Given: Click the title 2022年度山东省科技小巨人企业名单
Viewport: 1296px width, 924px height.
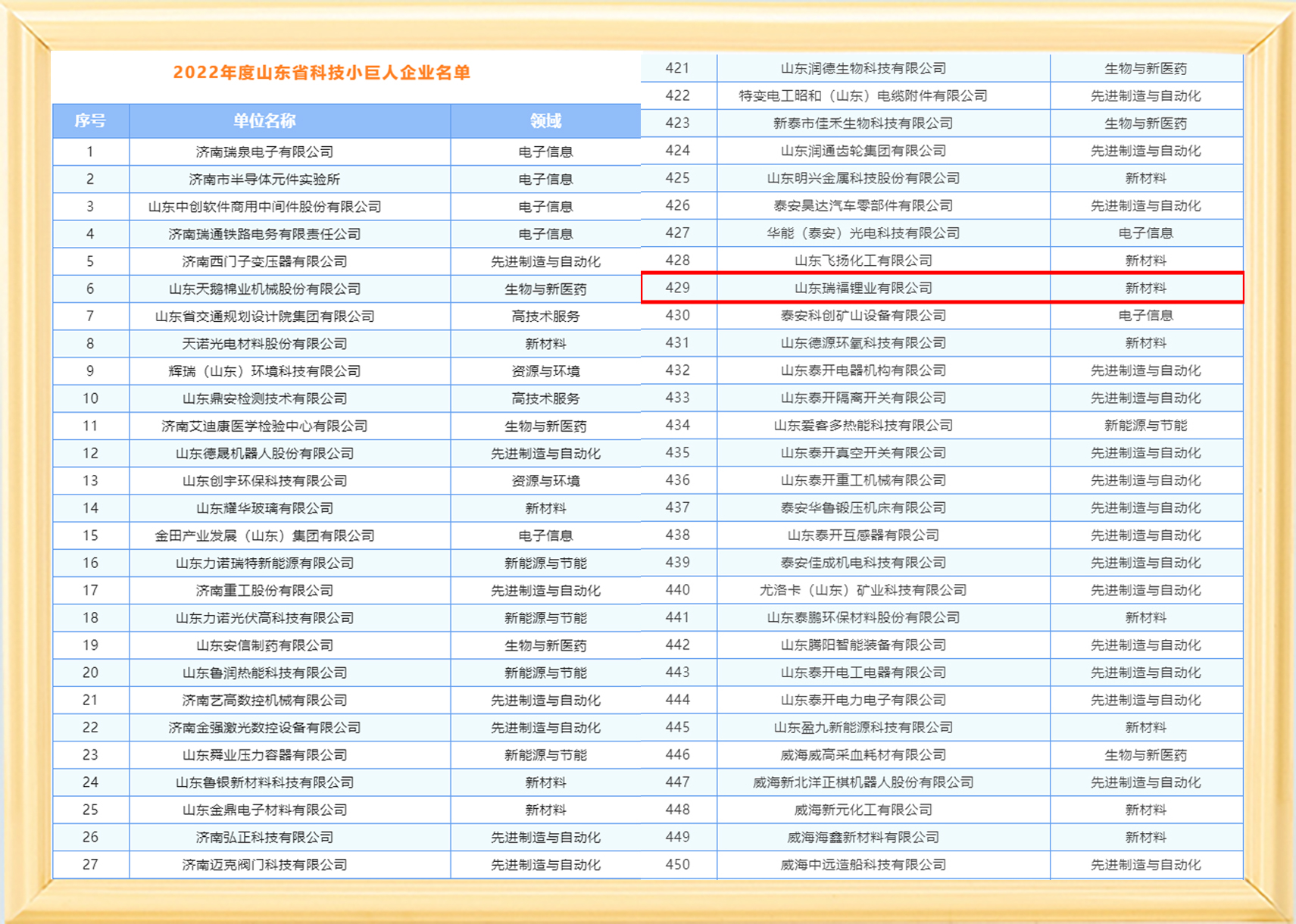Looking at the screenshot, I should pyautogui.click(x=322, y=73).
